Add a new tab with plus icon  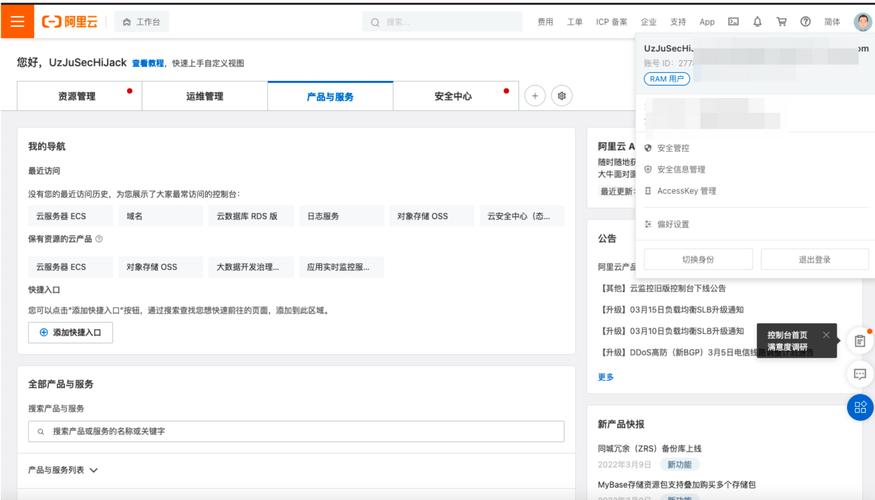pos(535,96)
